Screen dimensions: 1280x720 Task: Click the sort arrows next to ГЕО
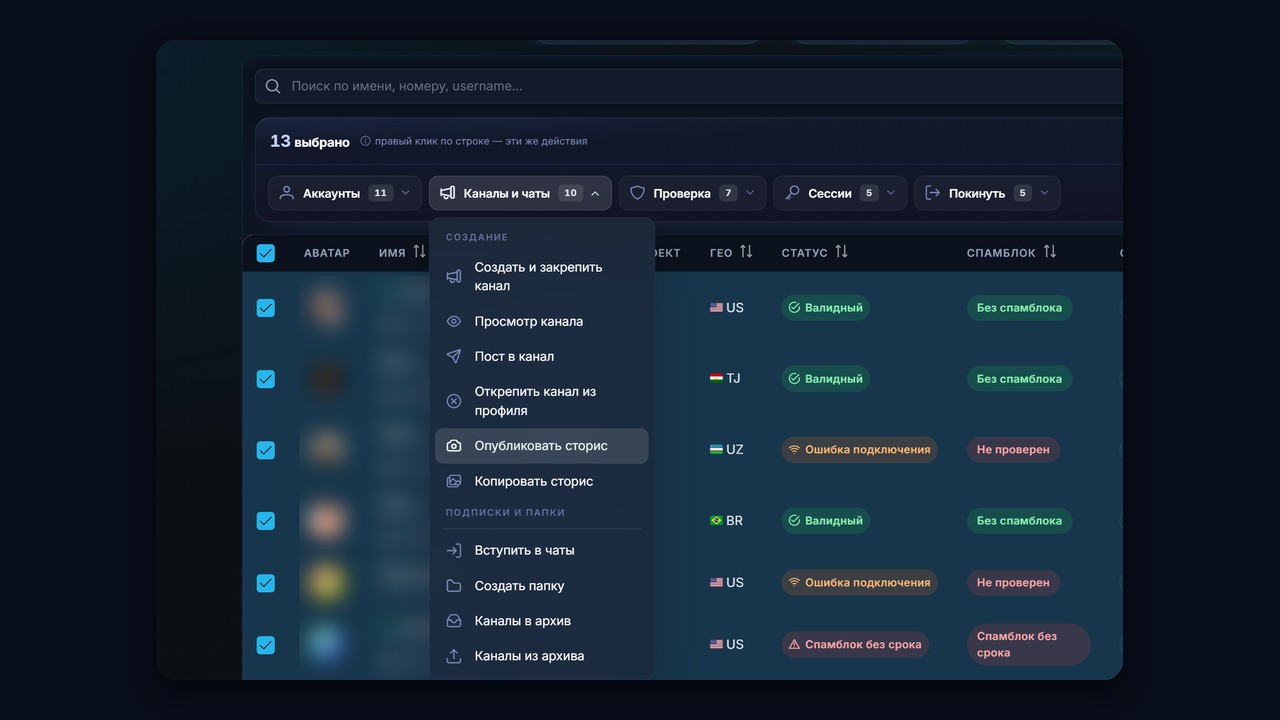[x=746, y=252]
